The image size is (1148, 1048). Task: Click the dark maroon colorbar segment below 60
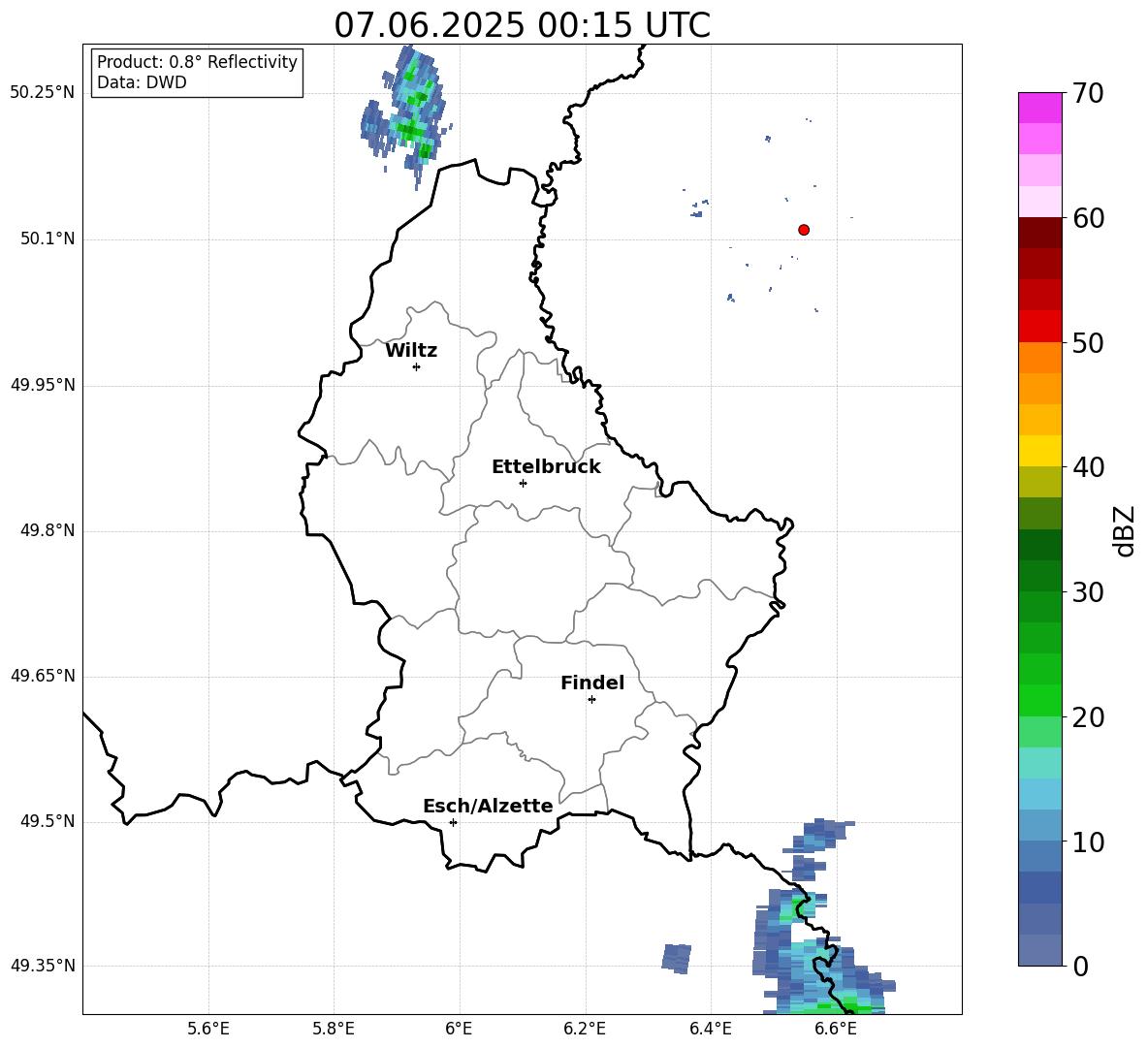1039,233
